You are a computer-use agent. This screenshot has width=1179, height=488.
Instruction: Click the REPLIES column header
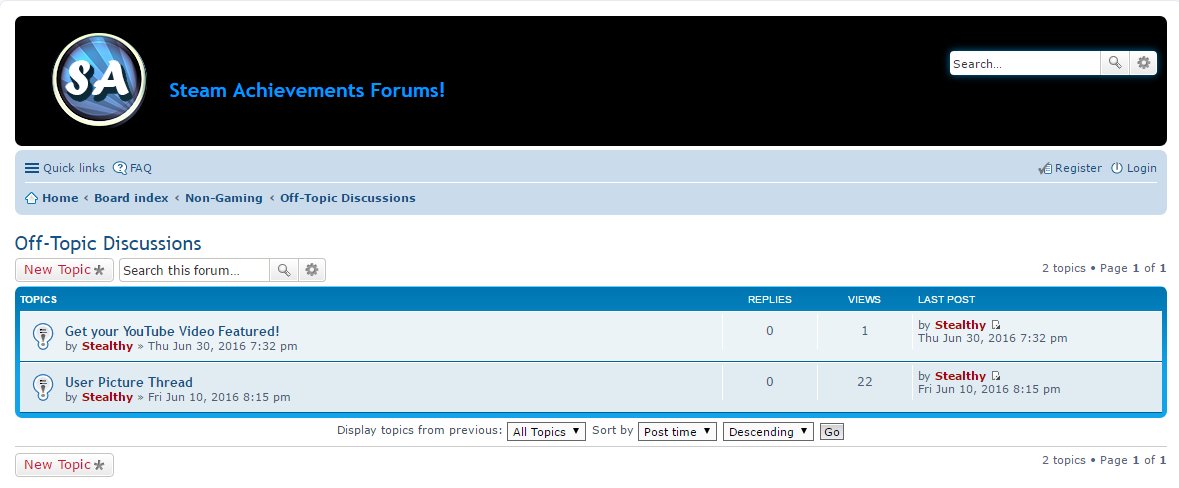(x=769, y=299)
